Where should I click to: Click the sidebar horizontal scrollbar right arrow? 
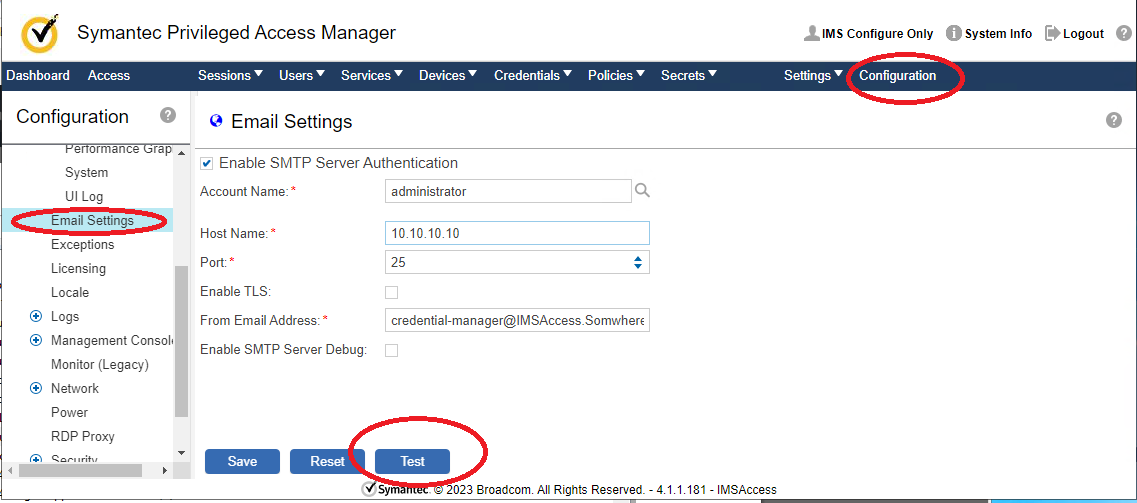pos(165,470)
